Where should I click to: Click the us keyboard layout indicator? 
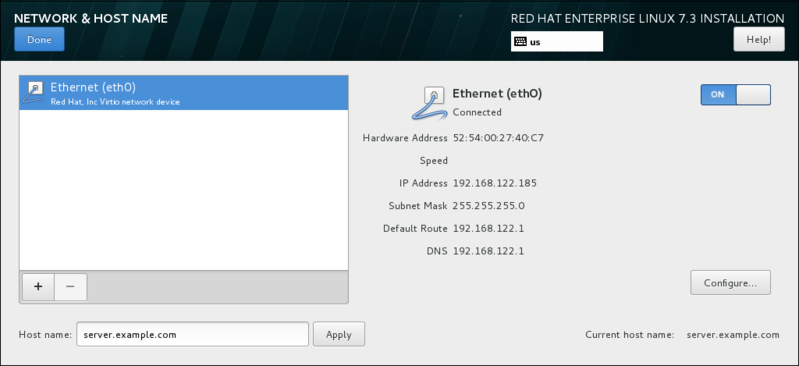point(557,42)
